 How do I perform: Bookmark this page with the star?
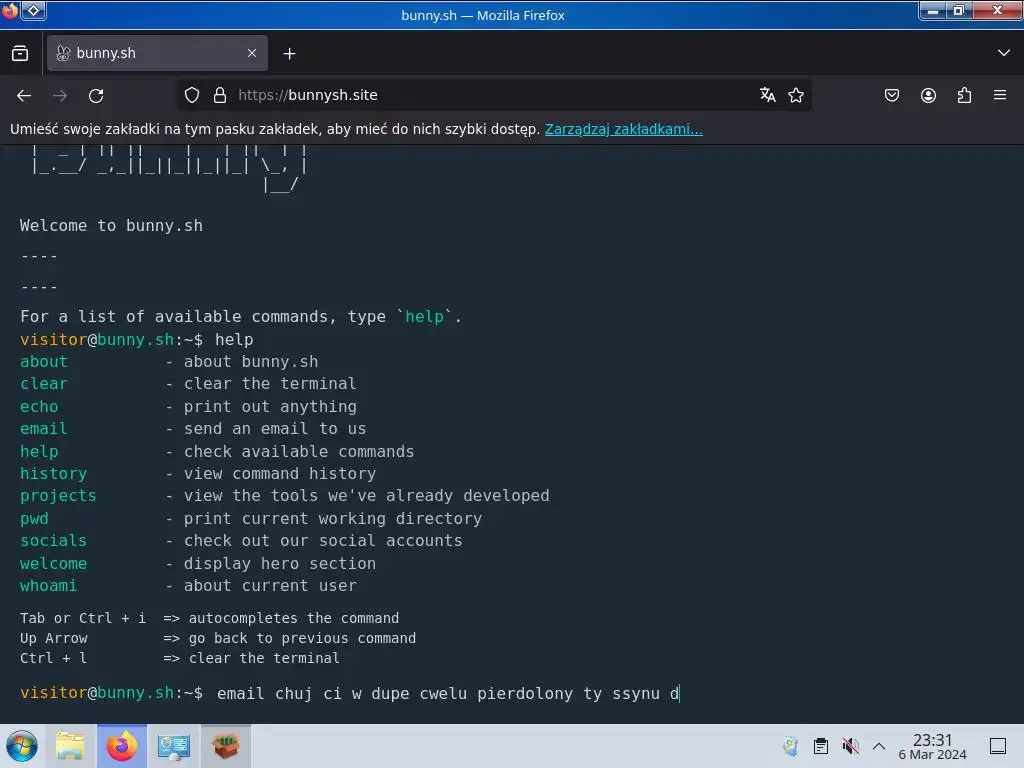click(x=795, y=95)
